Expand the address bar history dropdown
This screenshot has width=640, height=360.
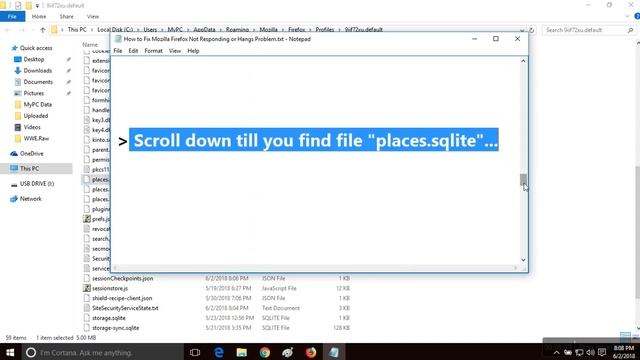click(522, 30)
